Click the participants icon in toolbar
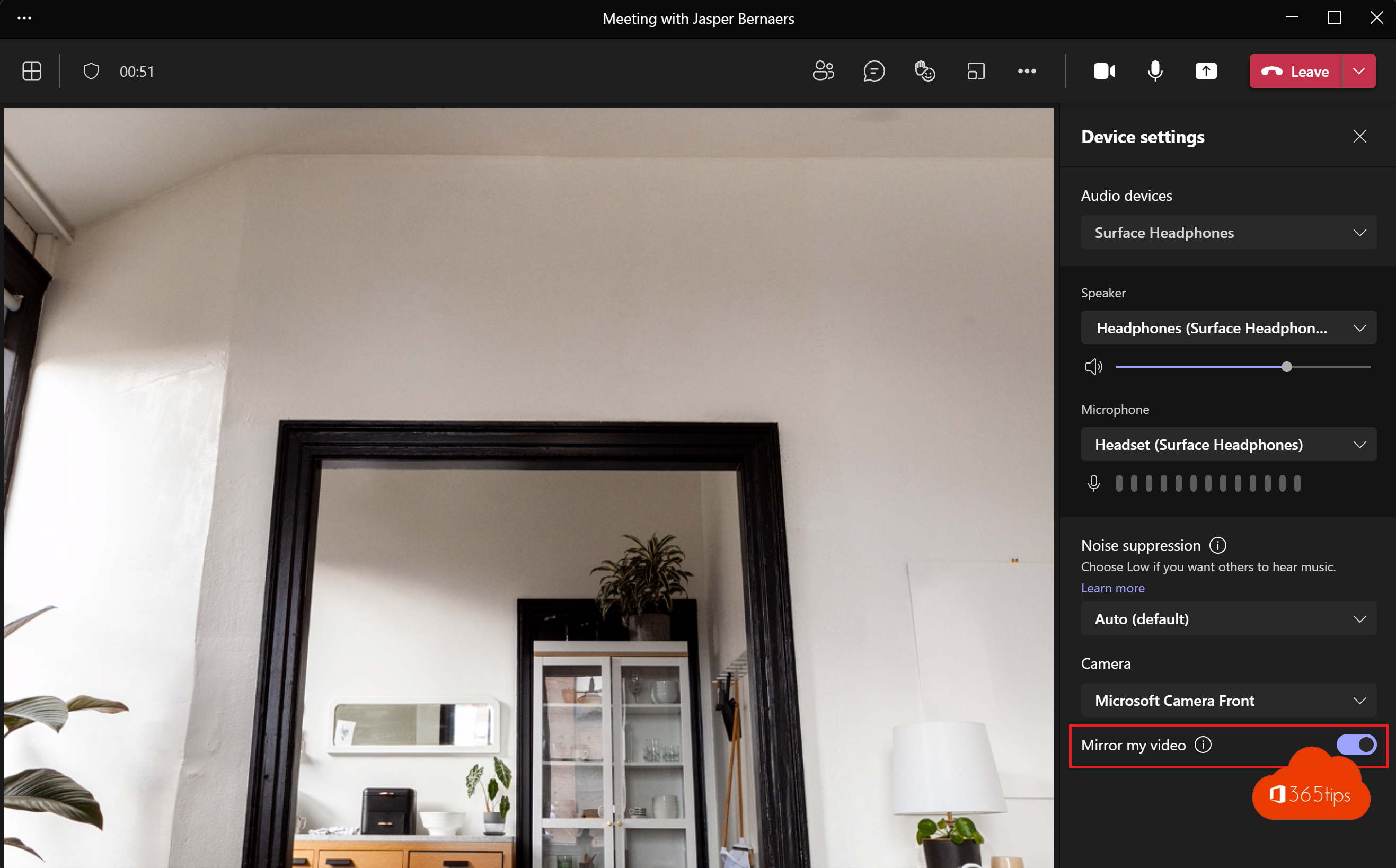This screenshot has height=868, width=1396. click(822, 70)
